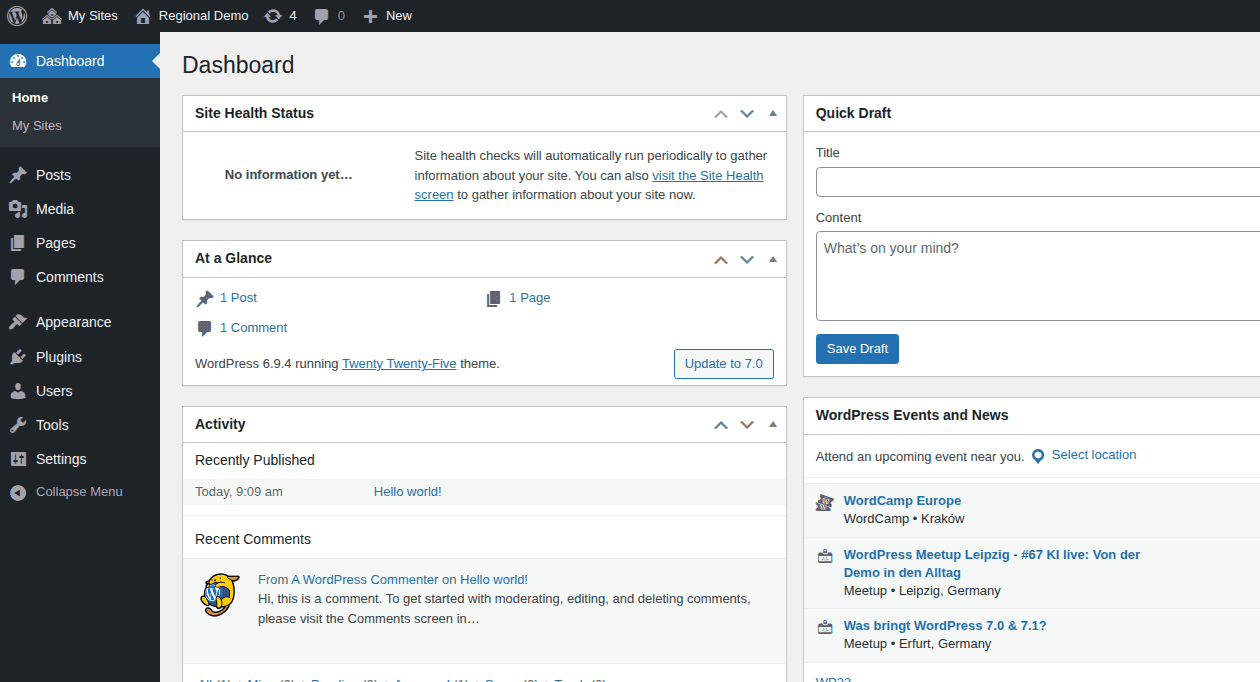The width and height of the screenshot is (1260, 682).
Task: Open My Sites under Dashboard submenu
Action: click(x=37, y=125)
